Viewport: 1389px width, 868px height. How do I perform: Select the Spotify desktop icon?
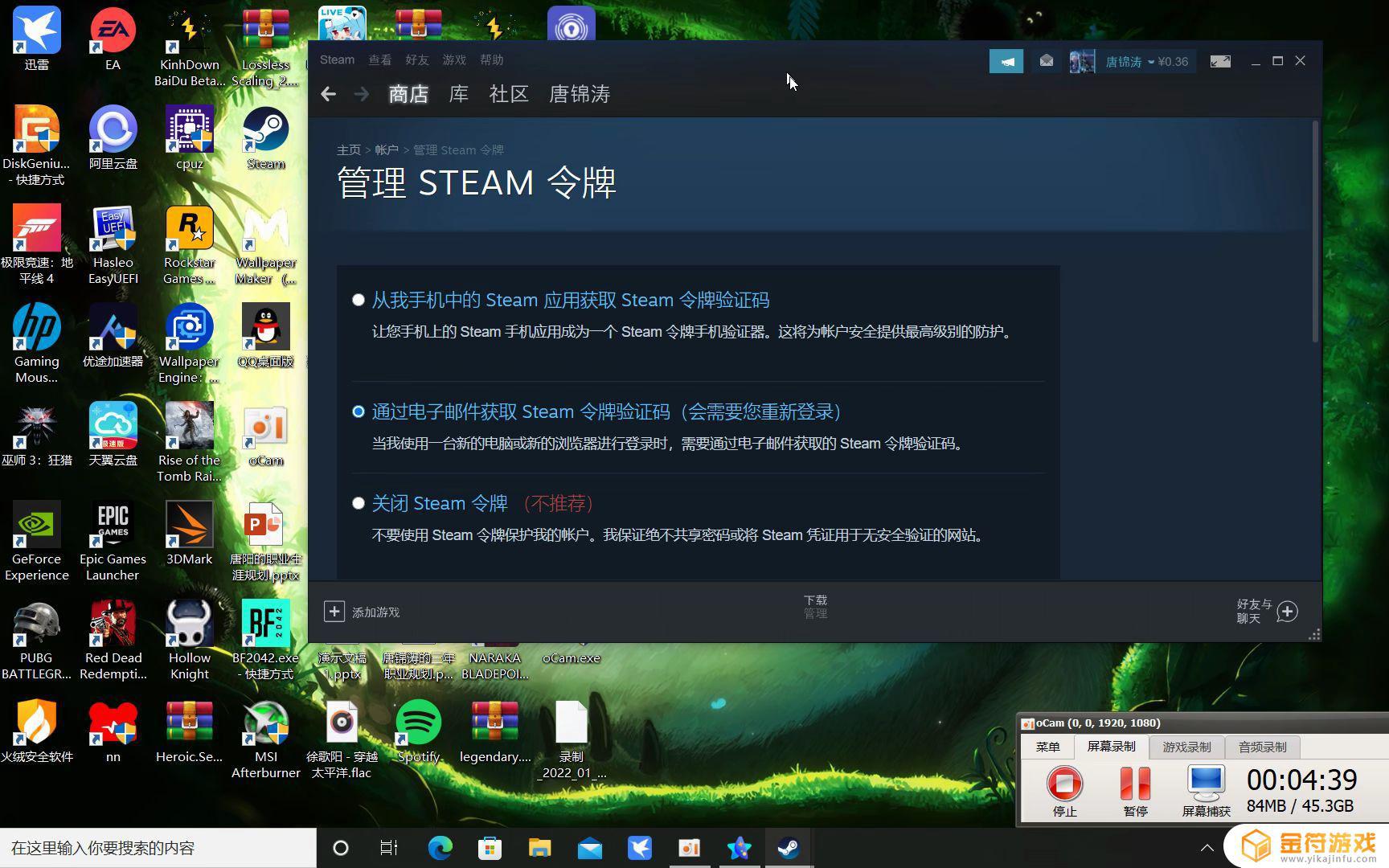[x=419, y=731]
